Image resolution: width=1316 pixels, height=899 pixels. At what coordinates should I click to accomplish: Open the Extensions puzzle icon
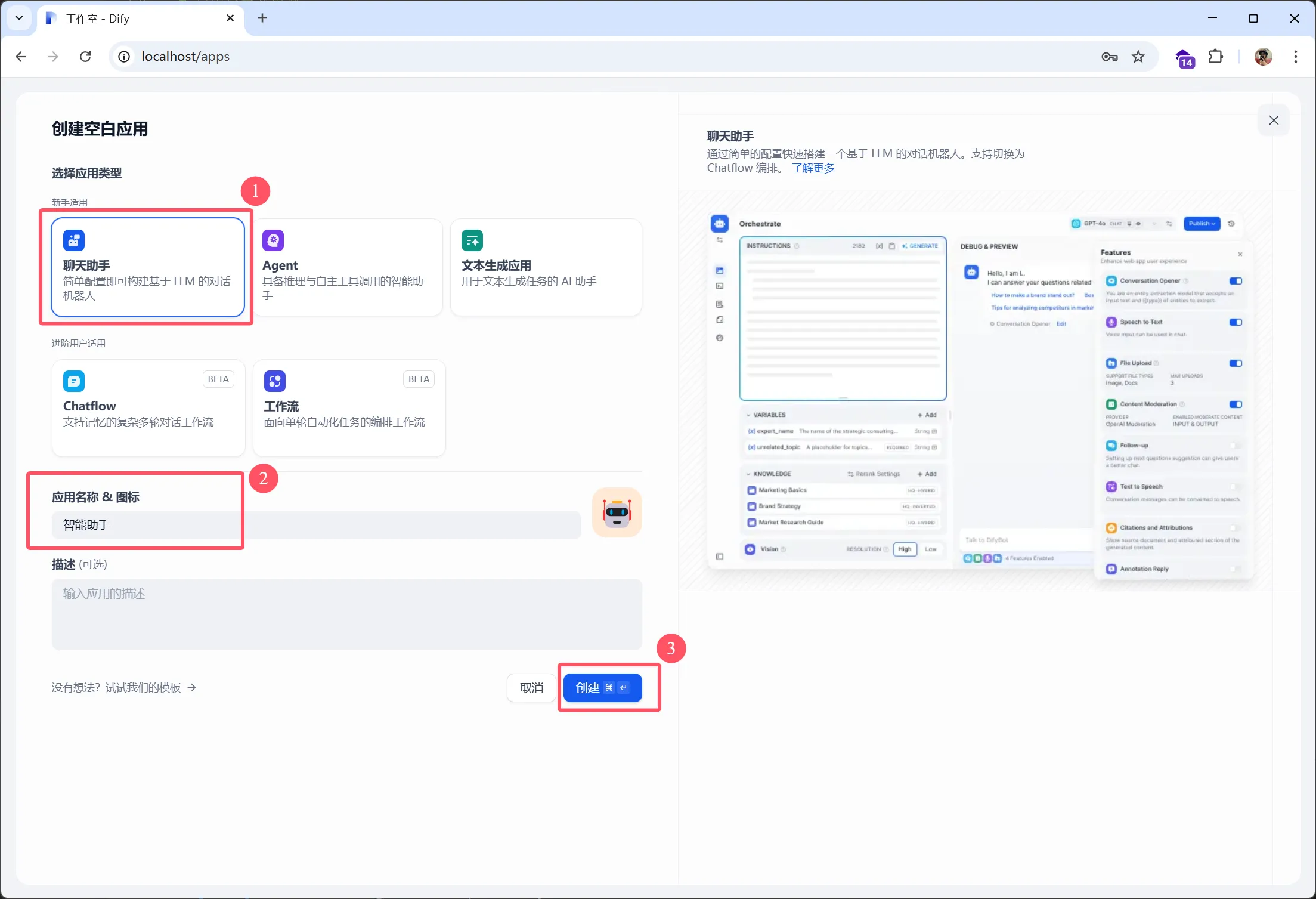point(1215,56)
